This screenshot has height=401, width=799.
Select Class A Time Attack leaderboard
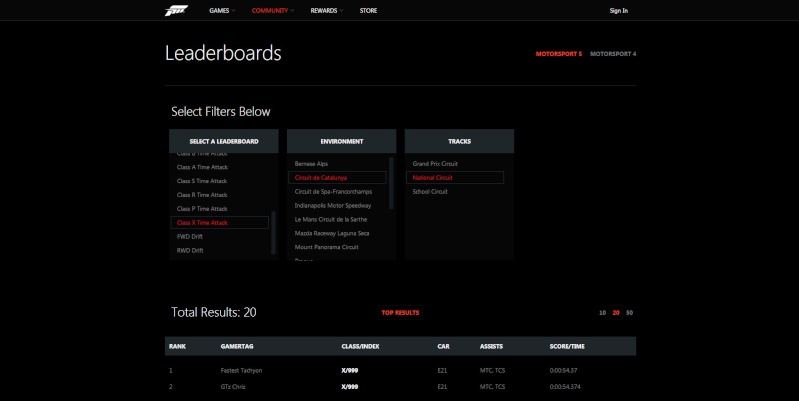202,167
